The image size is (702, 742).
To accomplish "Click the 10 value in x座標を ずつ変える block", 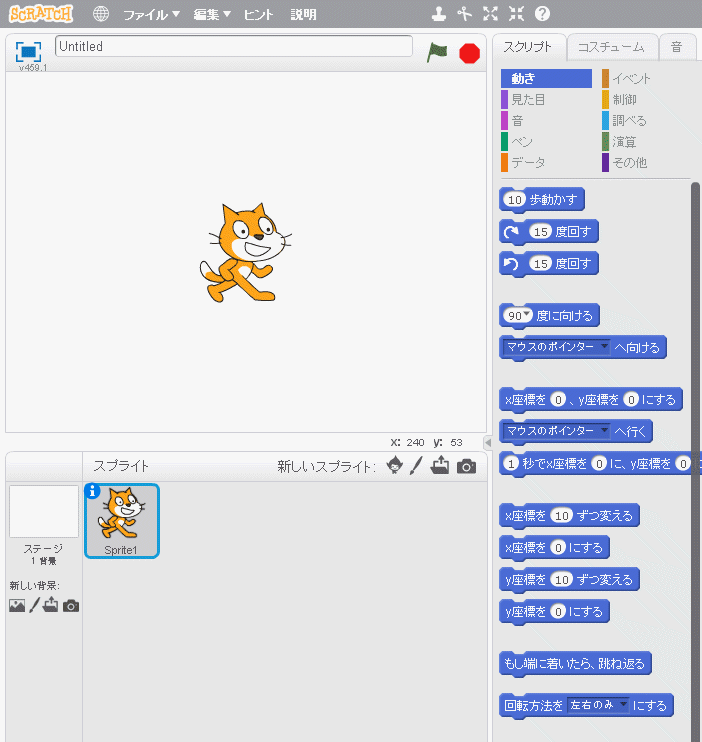I will point(561,515).
